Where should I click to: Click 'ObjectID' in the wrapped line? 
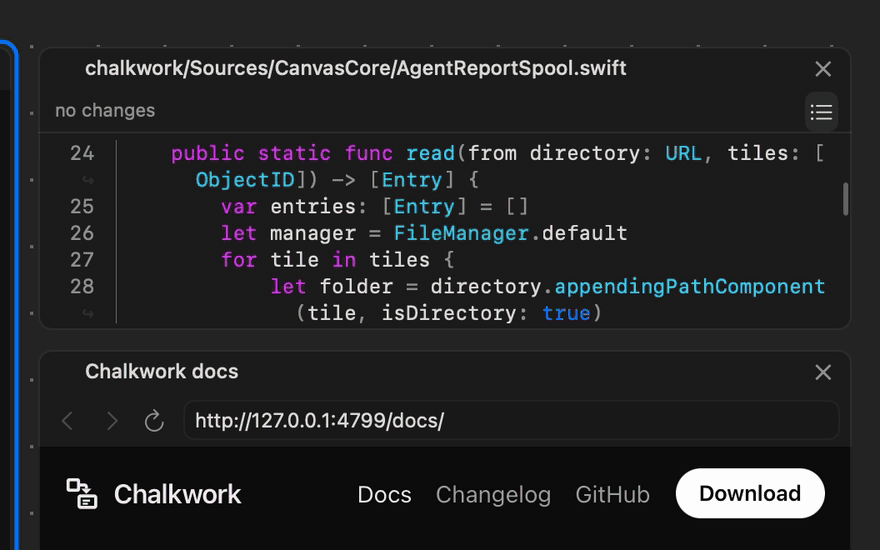245,180
